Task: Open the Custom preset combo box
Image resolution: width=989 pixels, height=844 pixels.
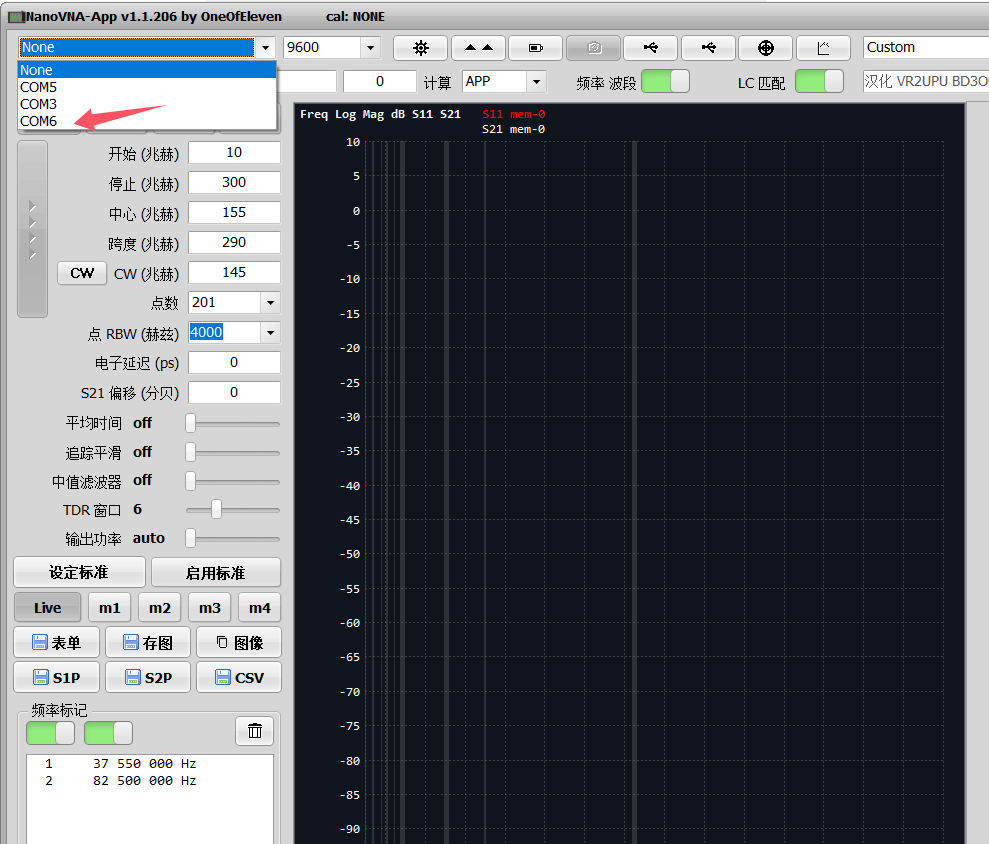Action: click(x=925, y=47)
